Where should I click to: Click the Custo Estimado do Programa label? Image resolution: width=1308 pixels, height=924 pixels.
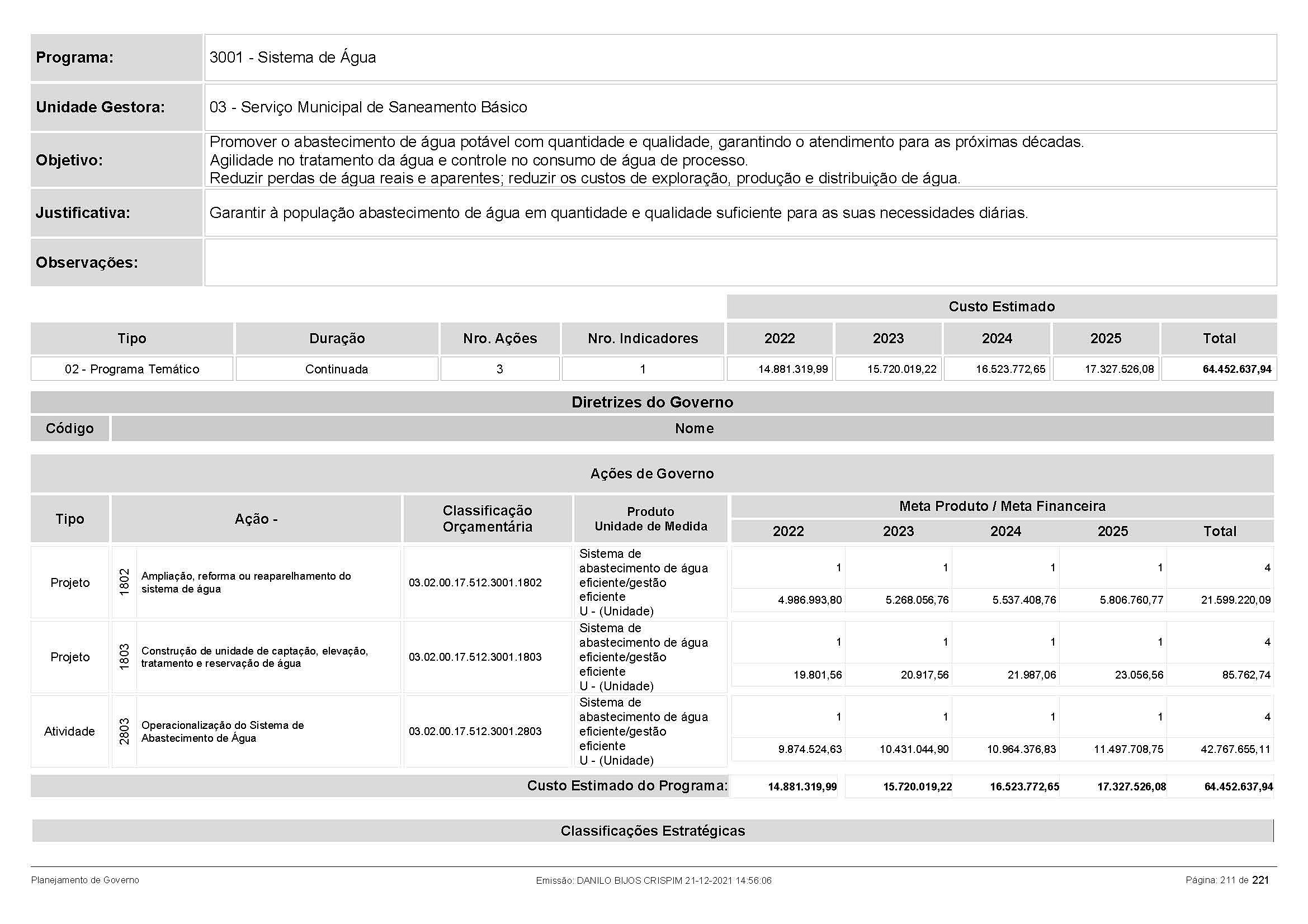627,786
